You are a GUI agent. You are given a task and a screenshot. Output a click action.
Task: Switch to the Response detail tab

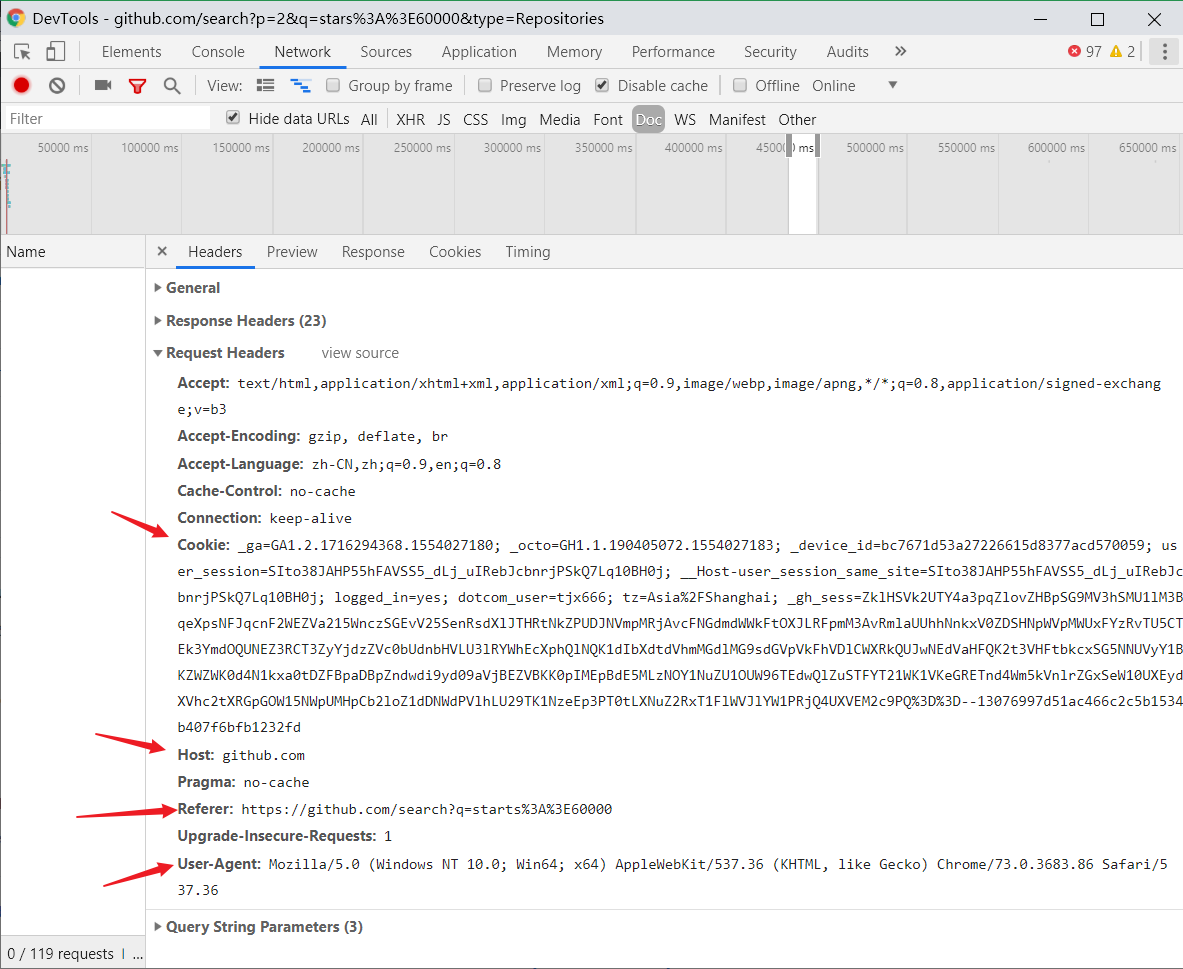point(373,251)
